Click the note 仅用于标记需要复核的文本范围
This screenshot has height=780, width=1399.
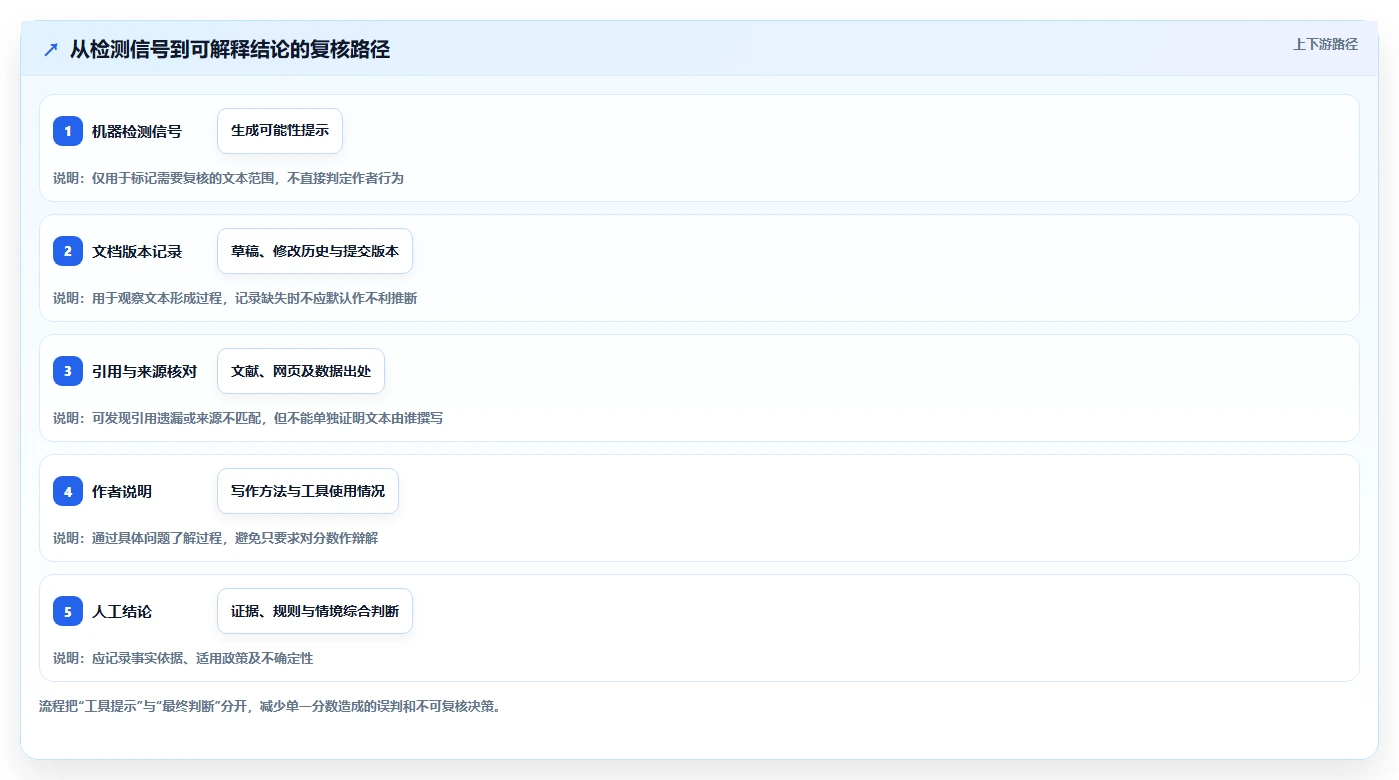pos(182,178)
